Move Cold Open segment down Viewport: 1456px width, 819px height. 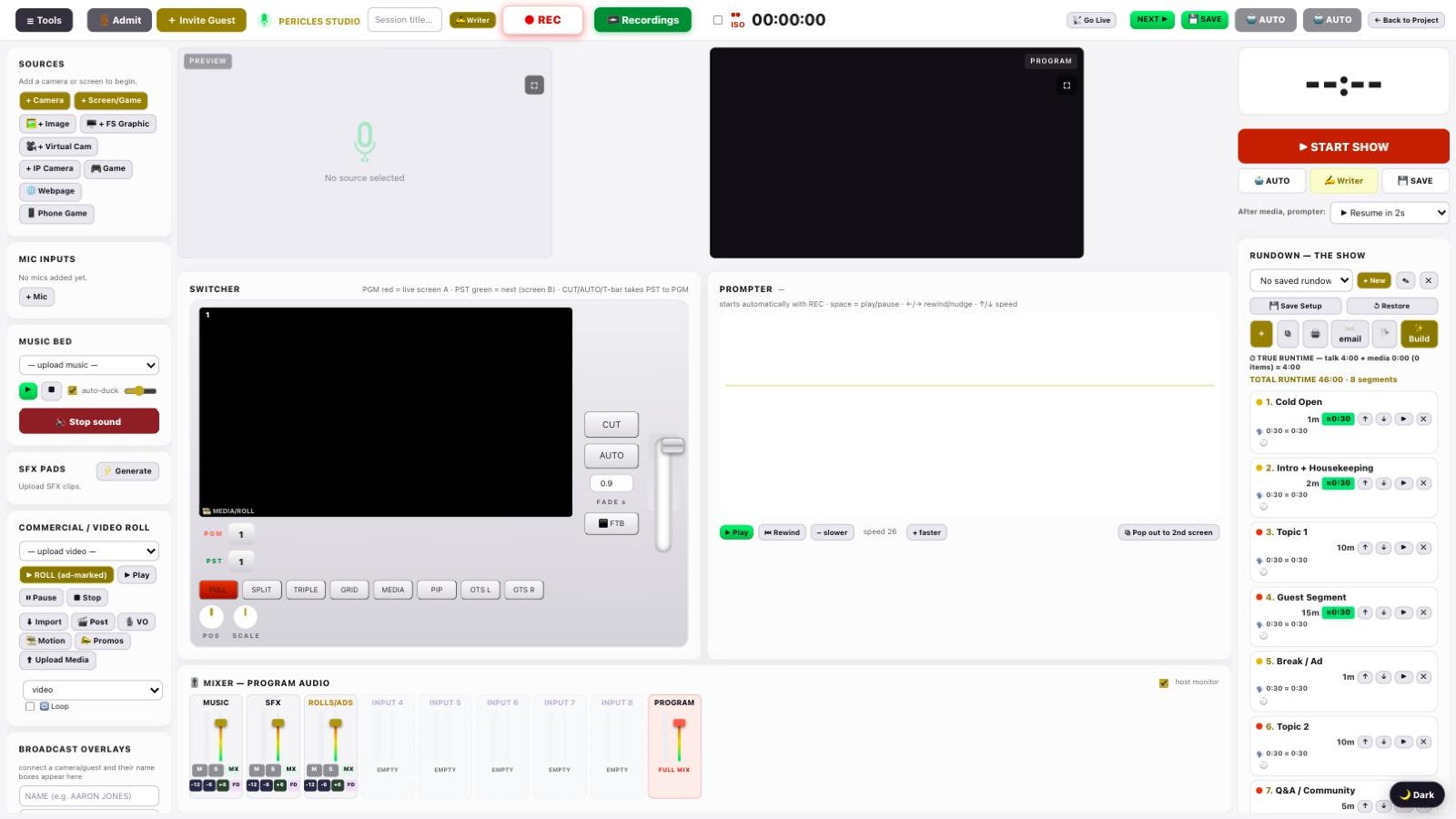coord(1384,419)
